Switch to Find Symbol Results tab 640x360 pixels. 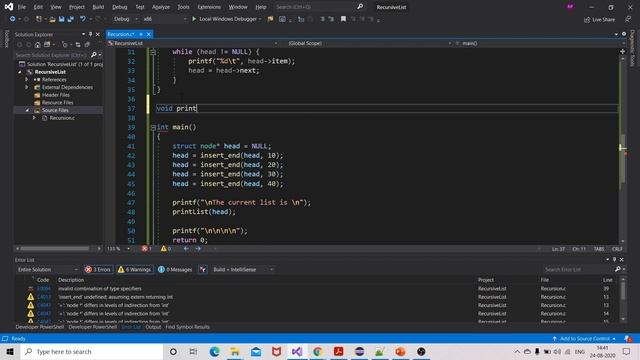tap(187, 327)
